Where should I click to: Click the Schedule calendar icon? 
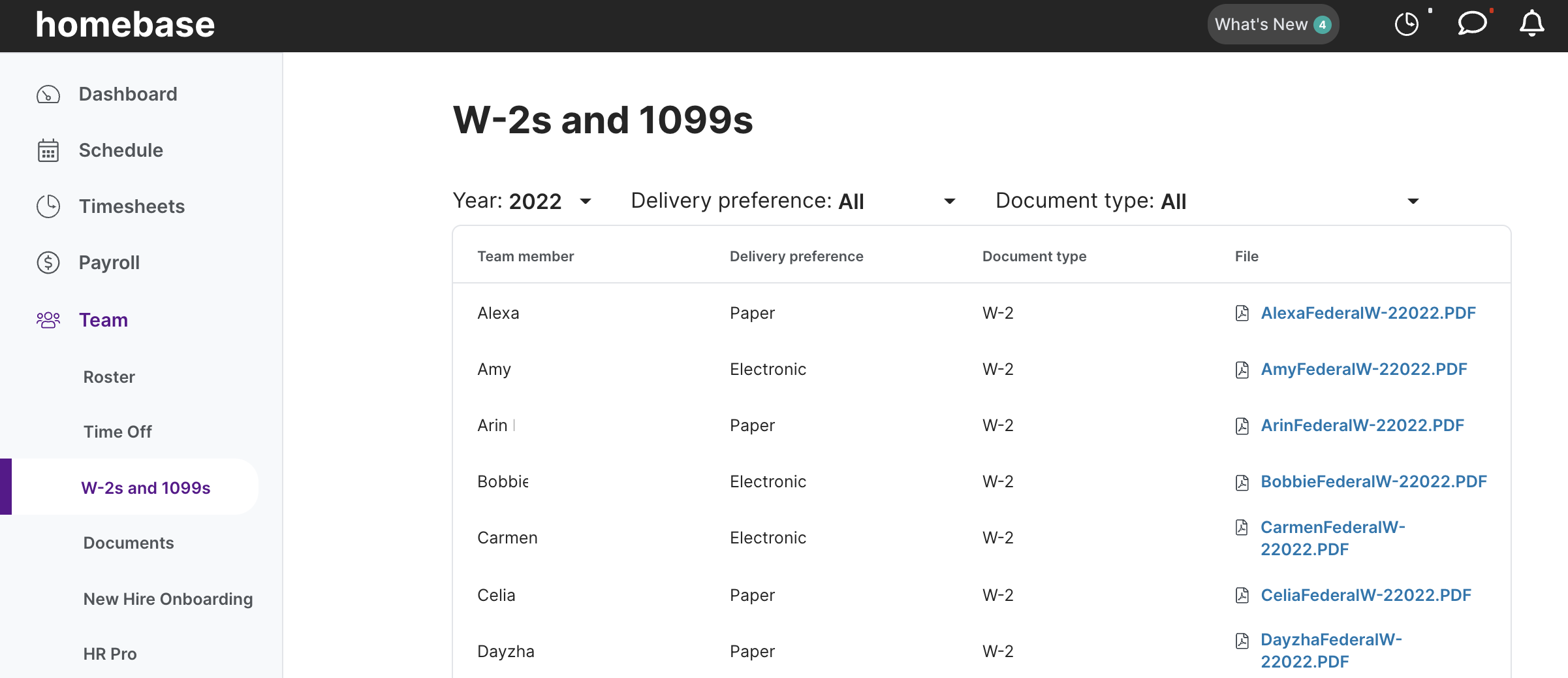[x=48, y=150]
